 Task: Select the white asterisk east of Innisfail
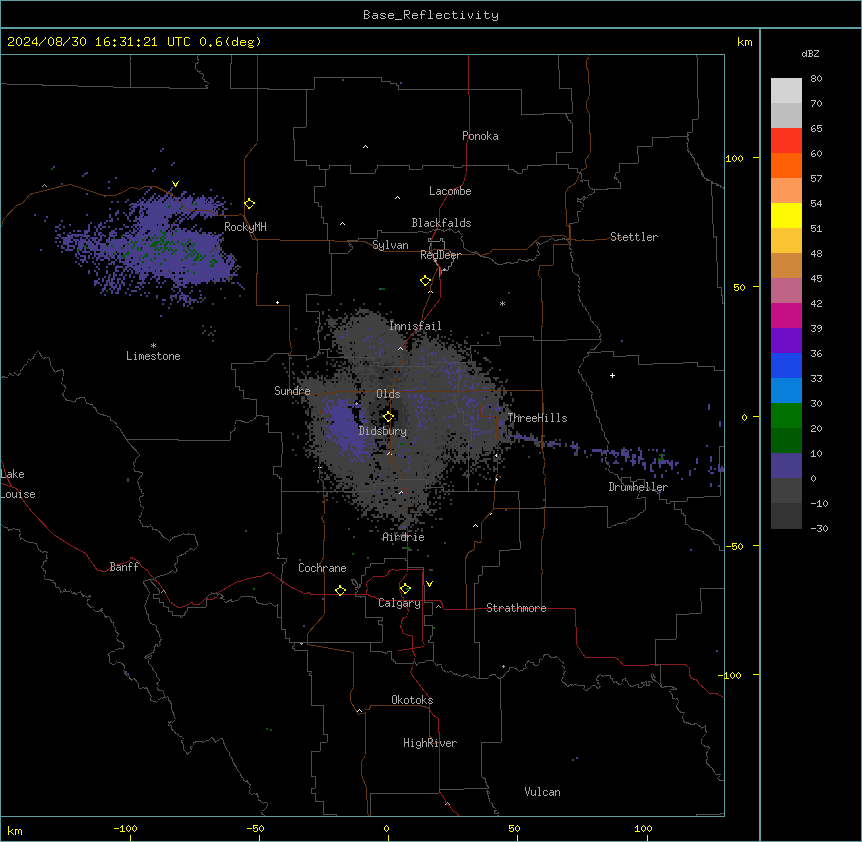tap(502, 304)
